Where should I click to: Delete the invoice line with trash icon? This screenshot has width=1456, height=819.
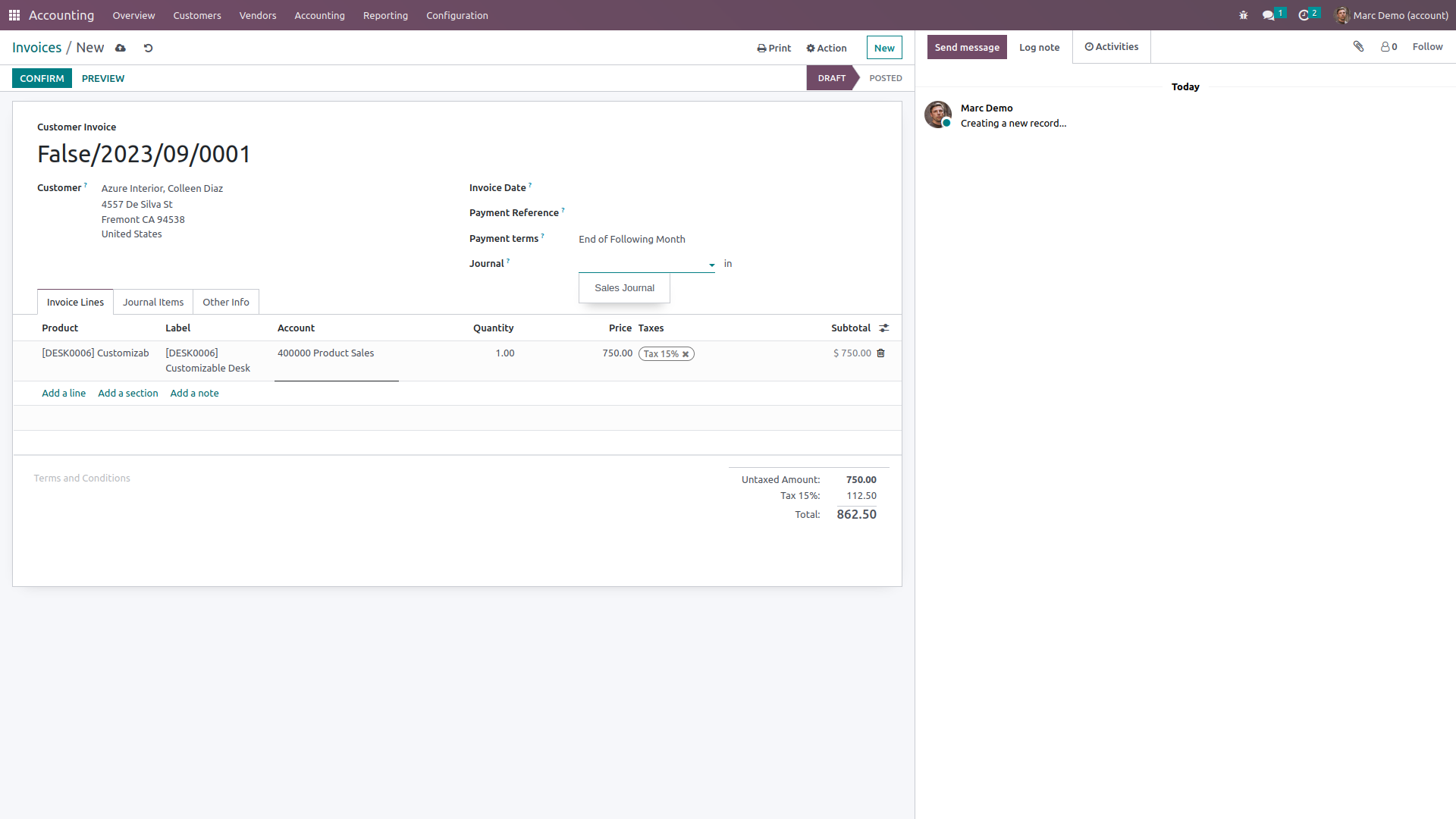(880, 353)
